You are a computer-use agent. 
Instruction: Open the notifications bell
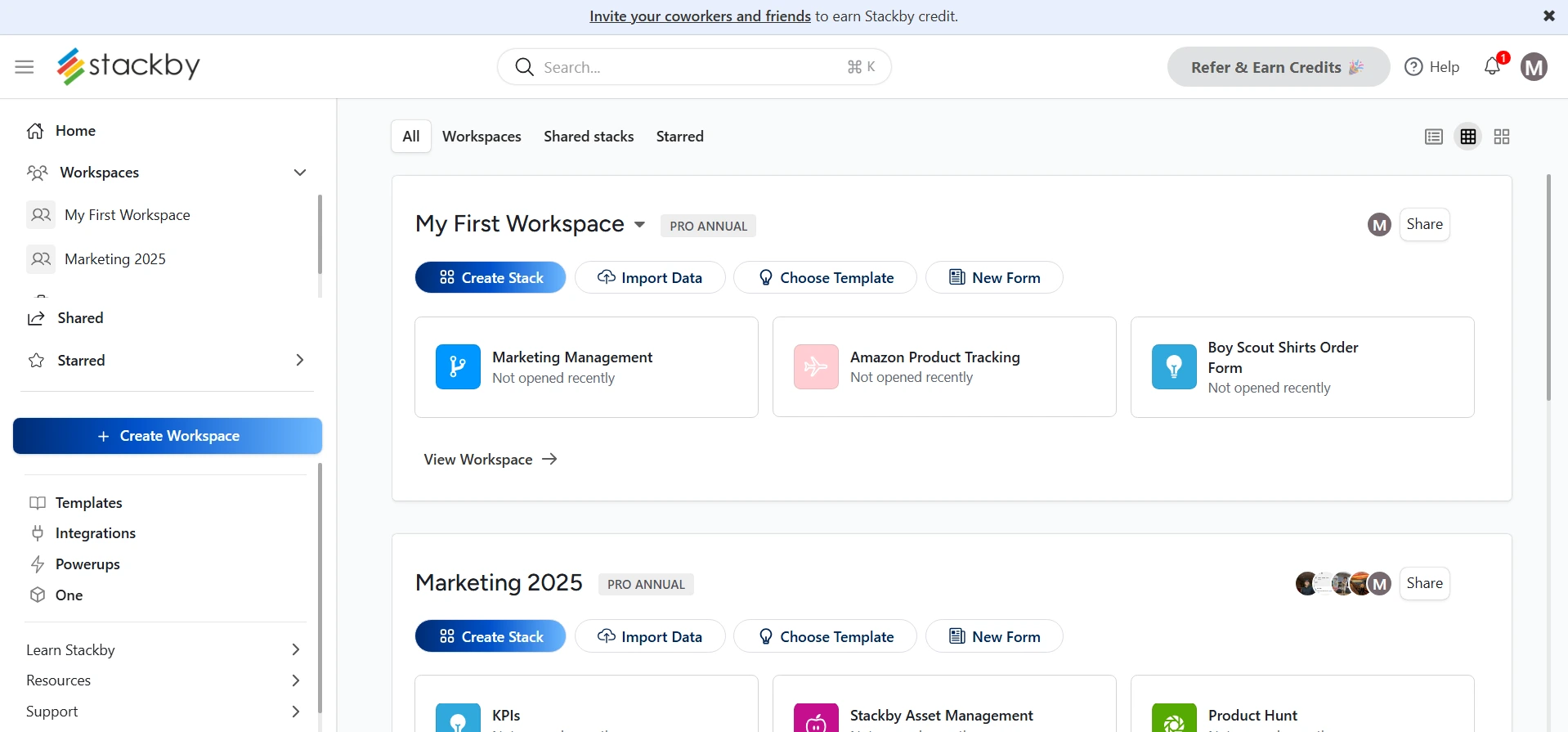click(x=1493, y=66)
